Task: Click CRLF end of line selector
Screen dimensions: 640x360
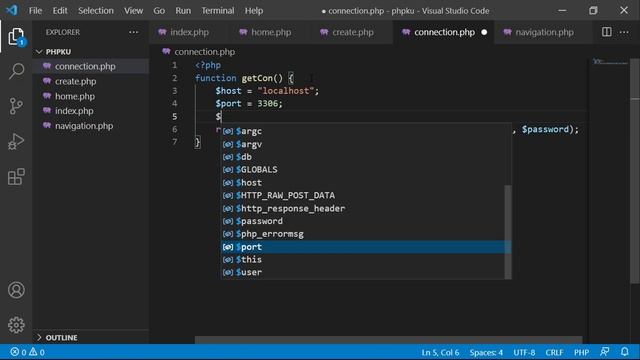Action: coord(554,352)
